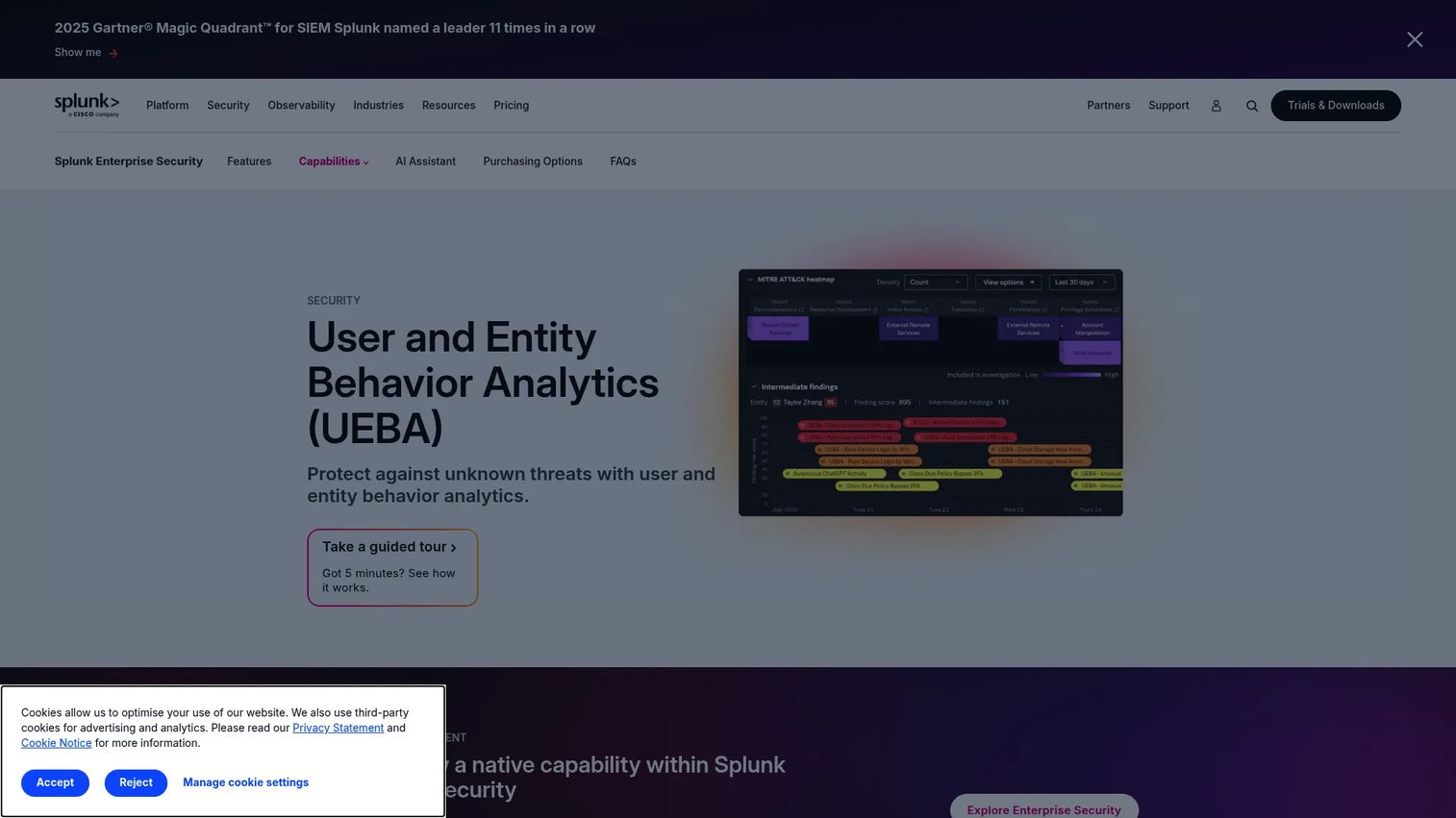
Task: Open the Partners link
Action: (x=1108, y=106)
